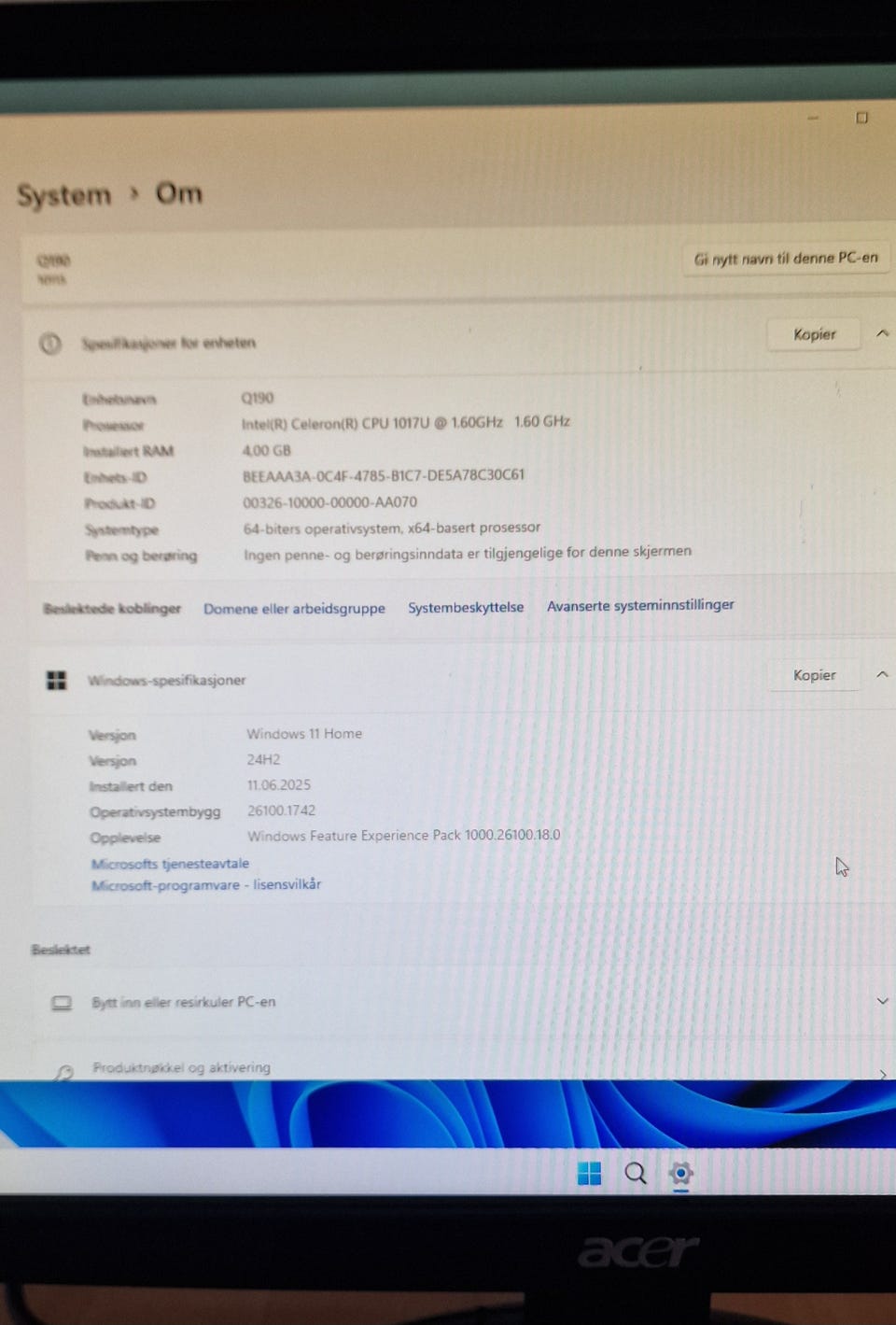The image size is (896, 1325).
Task: Open the Windows Start menu
Action: pos(589,1174)
